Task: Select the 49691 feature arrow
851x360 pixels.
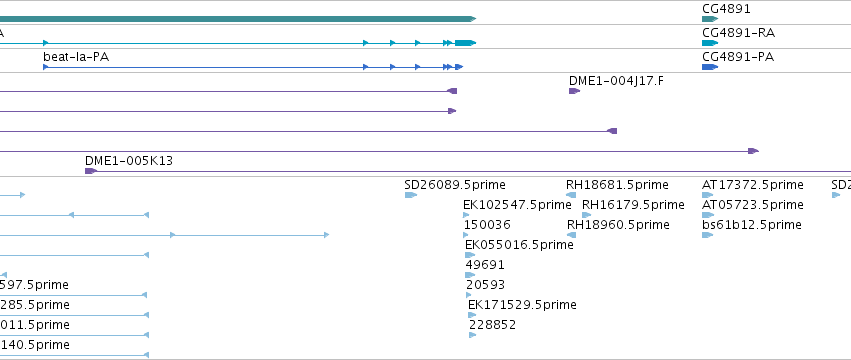Action: pyautogui.click(x=470, y=275)
